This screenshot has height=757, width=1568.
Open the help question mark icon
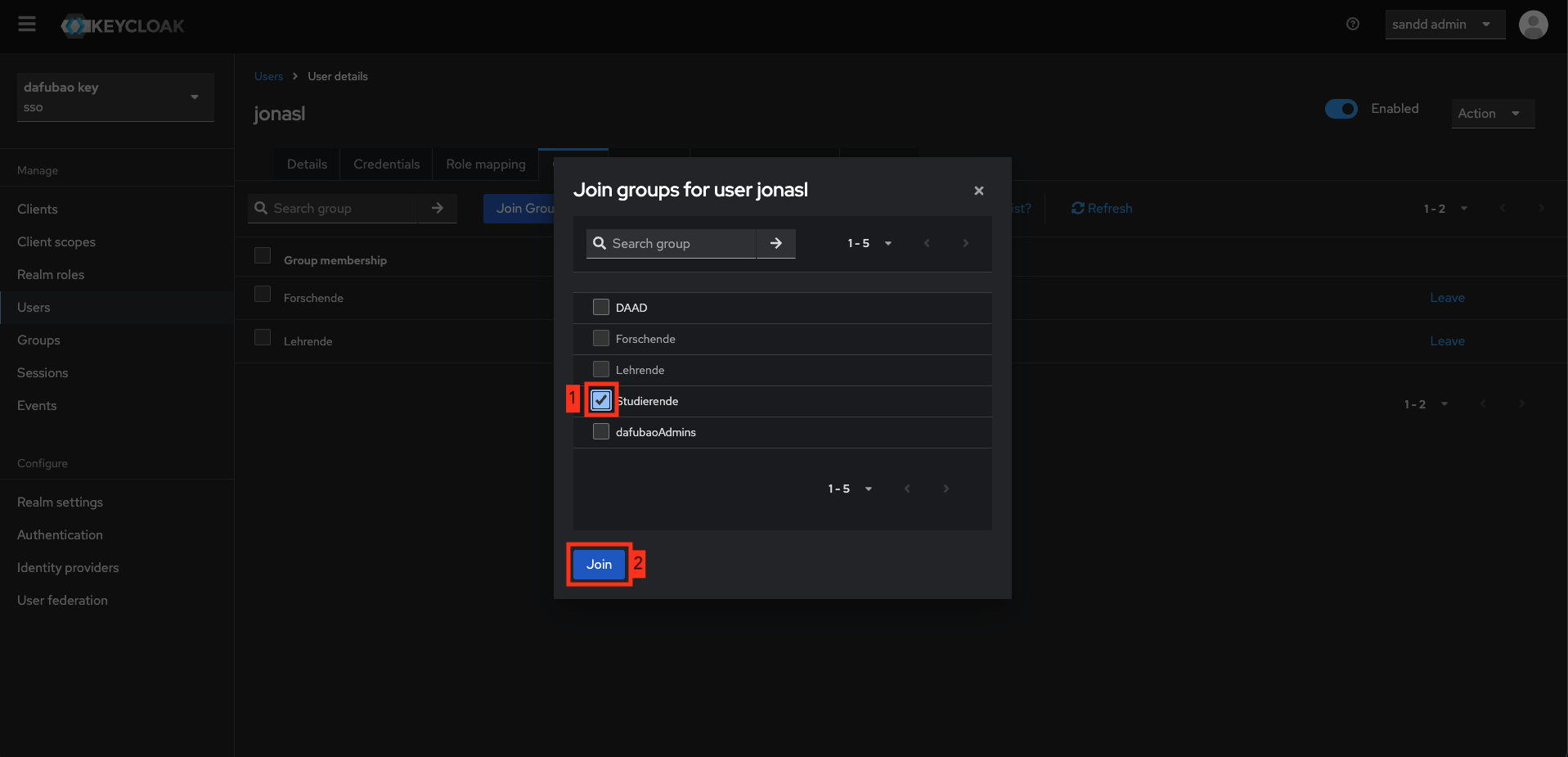(1353, 25)
